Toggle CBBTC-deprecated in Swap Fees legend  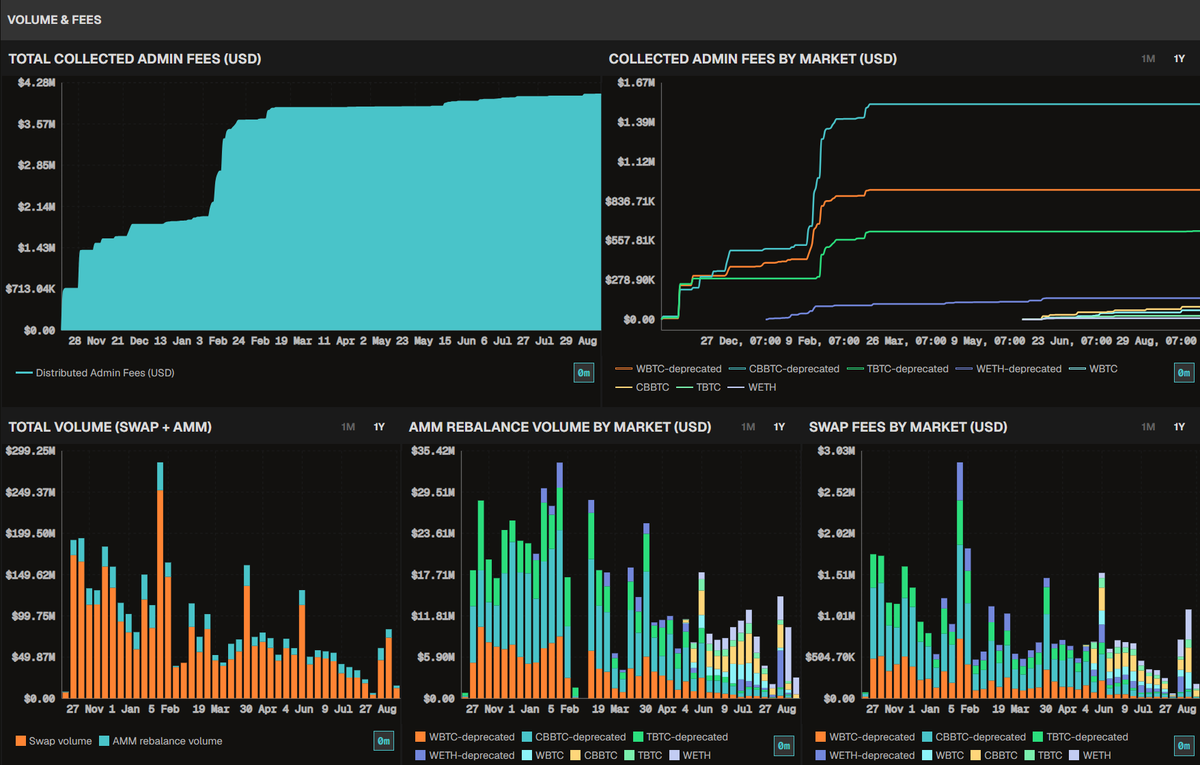pos(974,737)
